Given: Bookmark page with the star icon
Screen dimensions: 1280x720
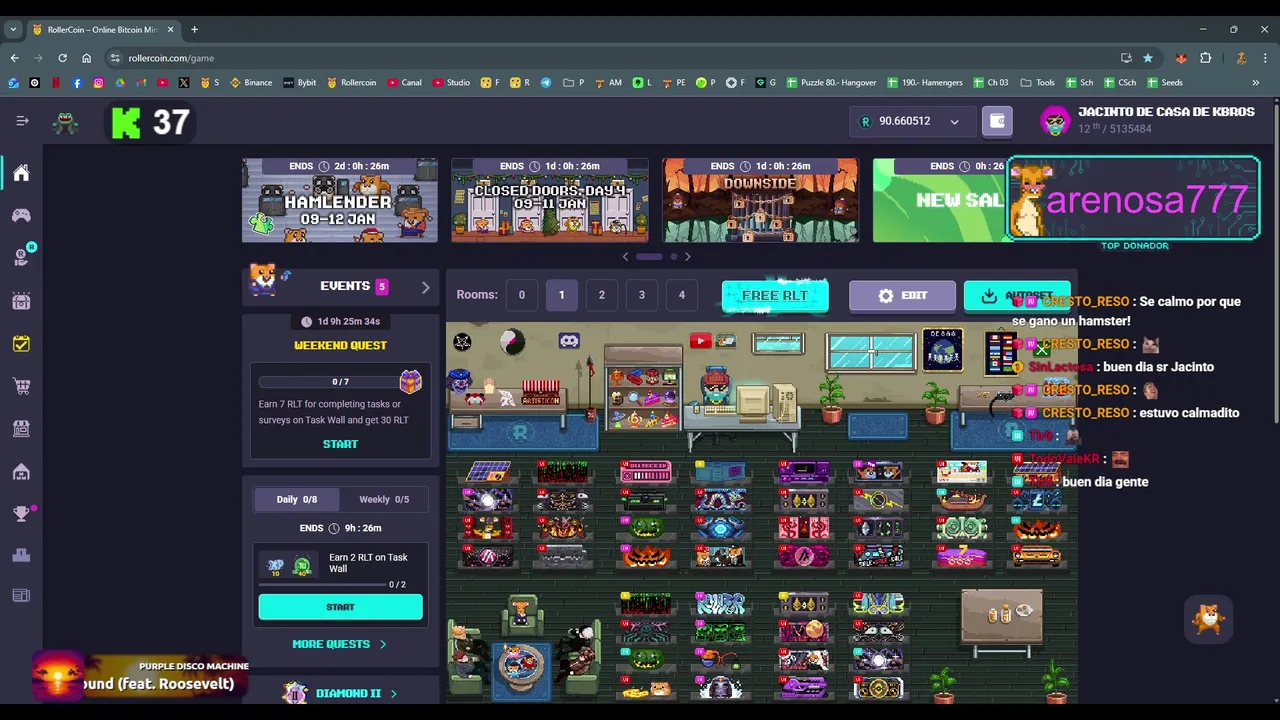Looking at the screenshot, I should point(1148,58).
